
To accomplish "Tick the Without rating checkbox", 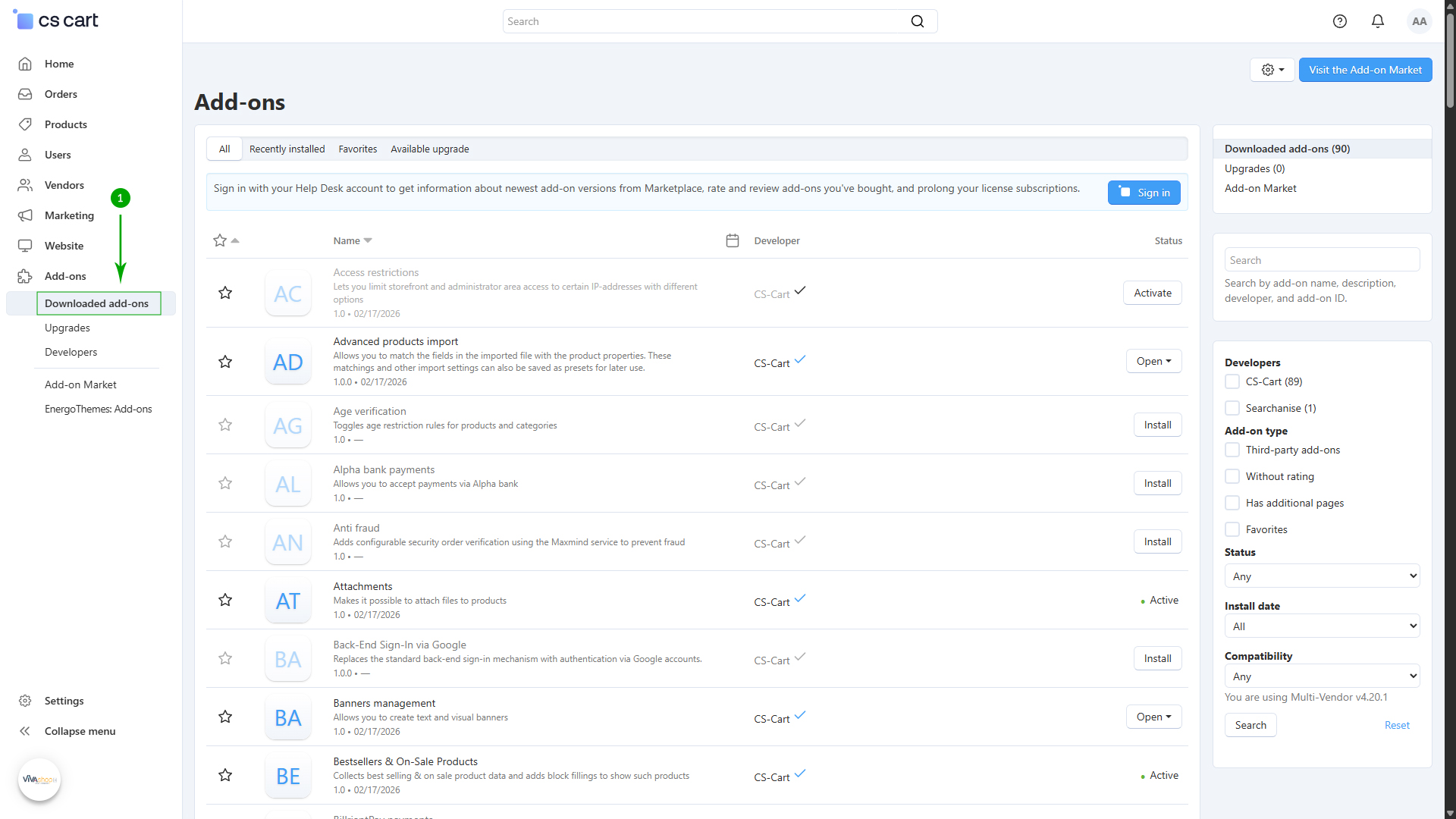I will click(x=1232, y=476).
